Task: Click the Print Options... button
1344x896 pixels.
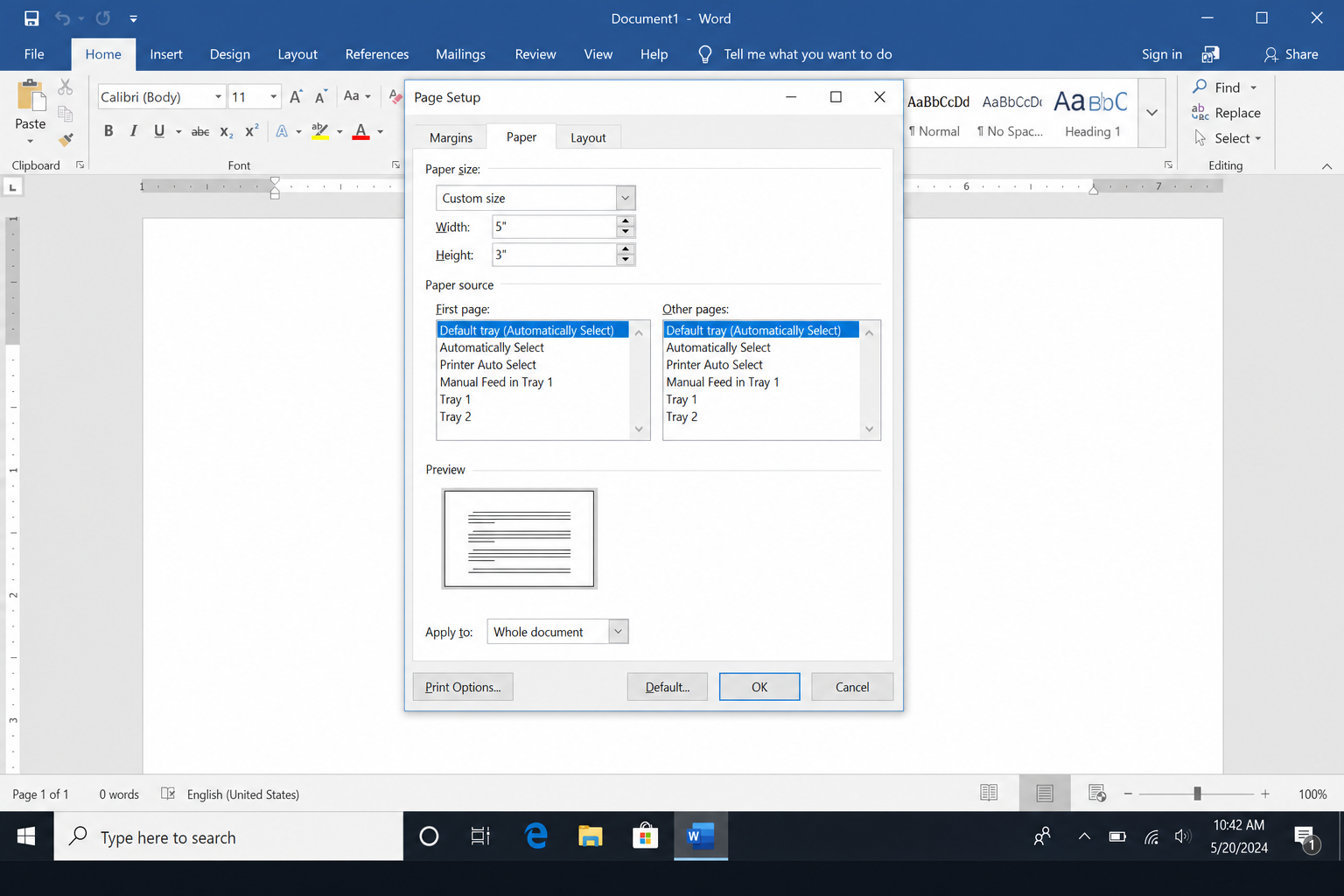Action: point(463,687)
